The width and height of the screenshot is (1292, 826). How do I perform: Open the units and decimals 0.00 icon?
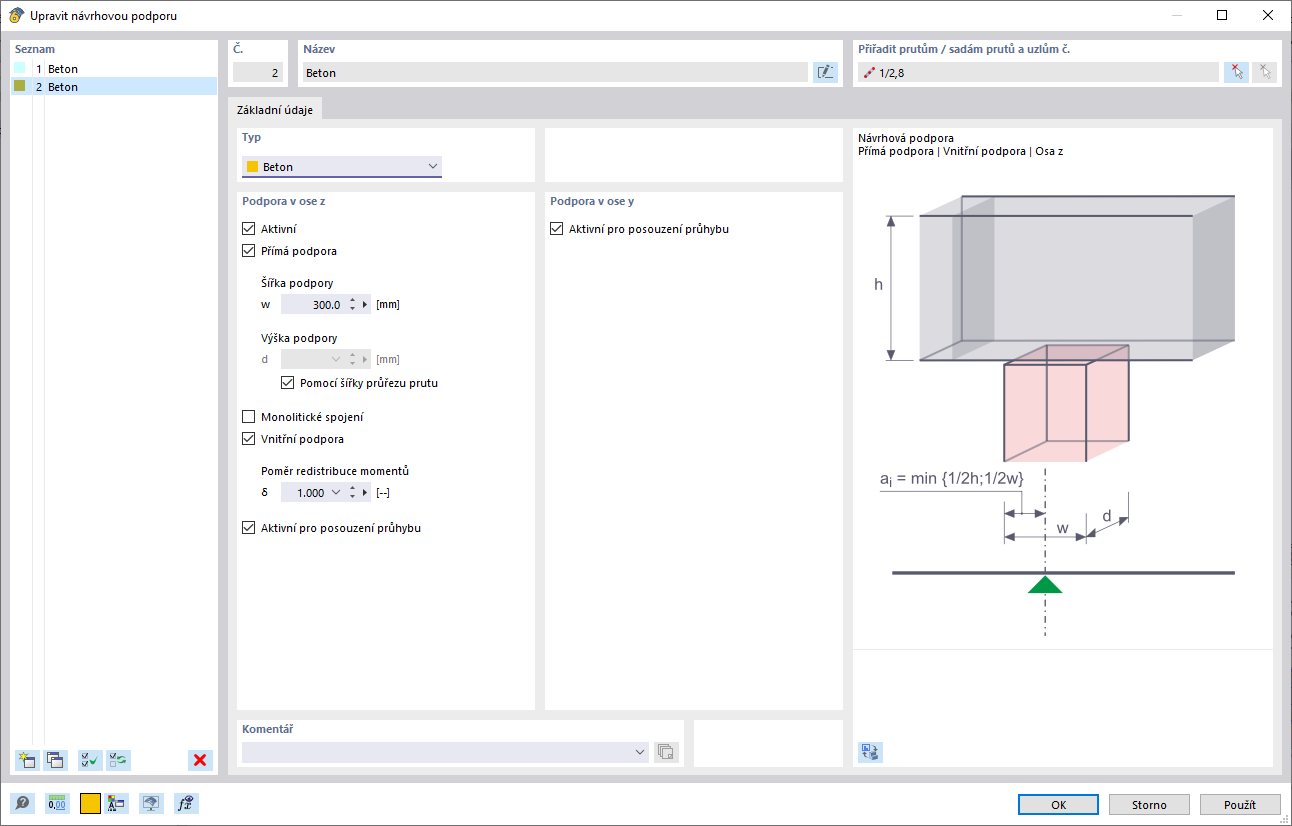click(57, 803)
